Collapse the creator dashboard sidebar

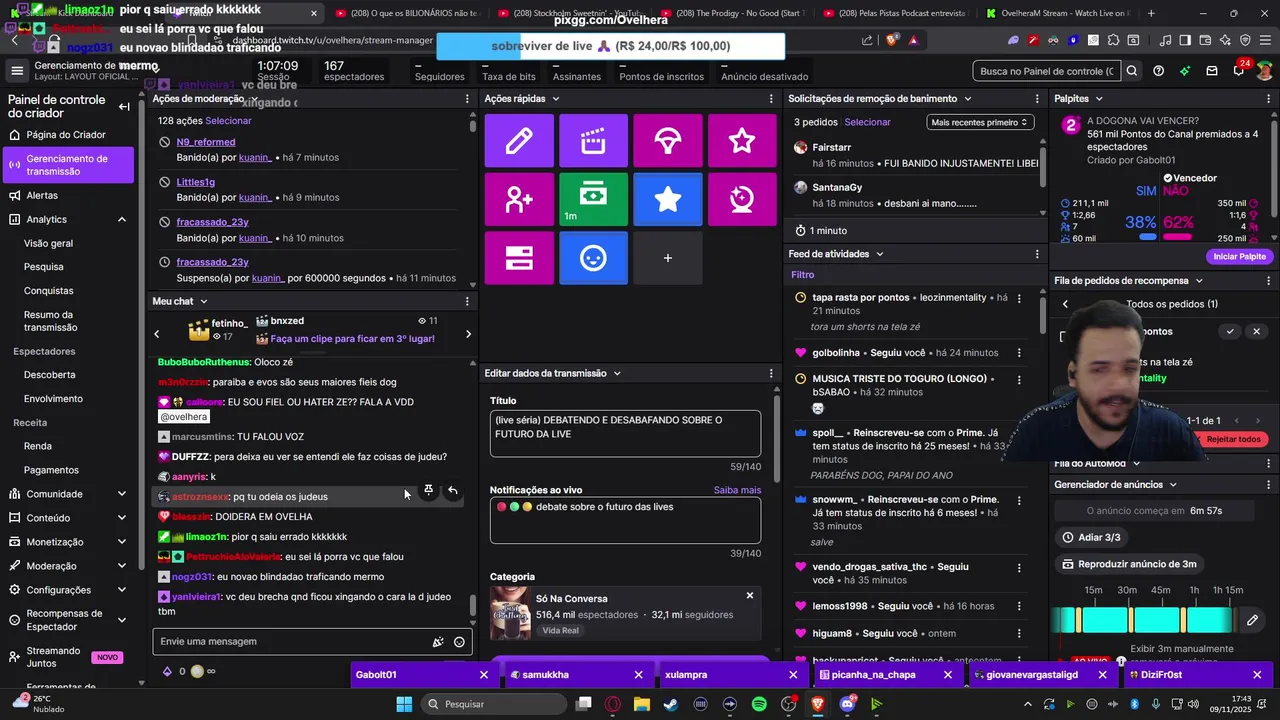(x=124, y=106)
